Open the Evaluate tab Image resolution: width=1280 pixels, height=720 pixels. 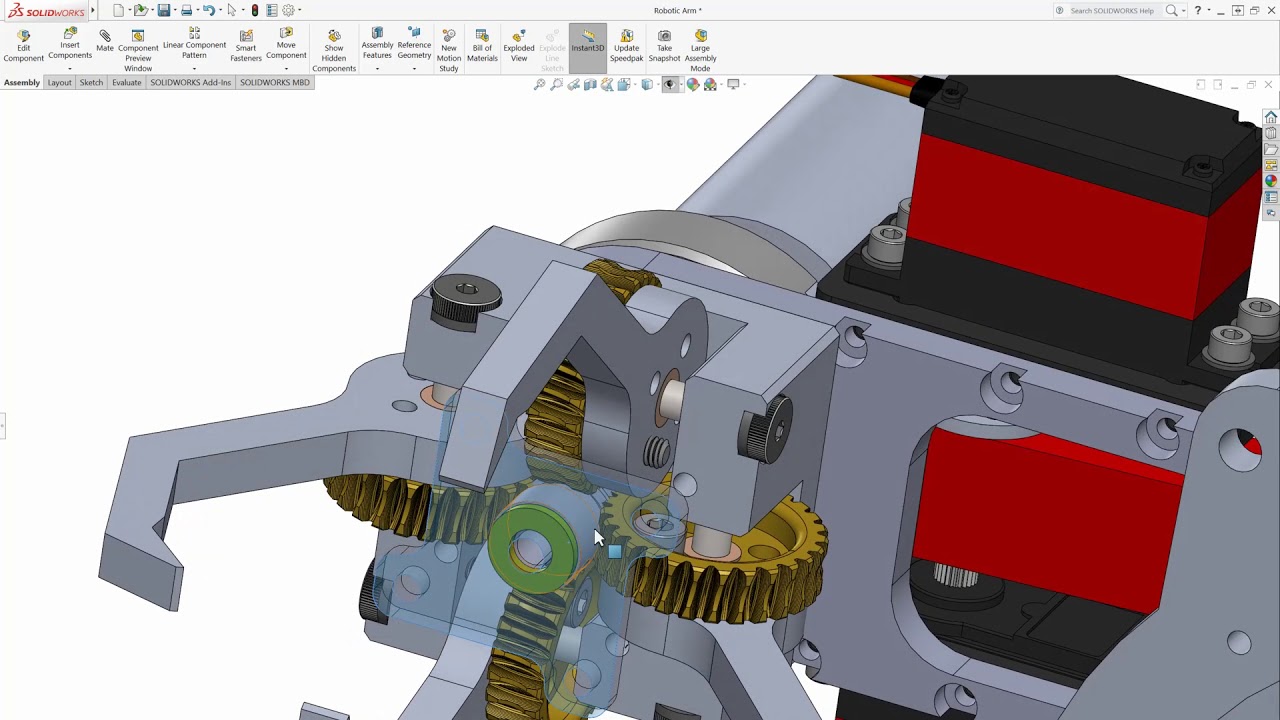(x=127, y=82)
